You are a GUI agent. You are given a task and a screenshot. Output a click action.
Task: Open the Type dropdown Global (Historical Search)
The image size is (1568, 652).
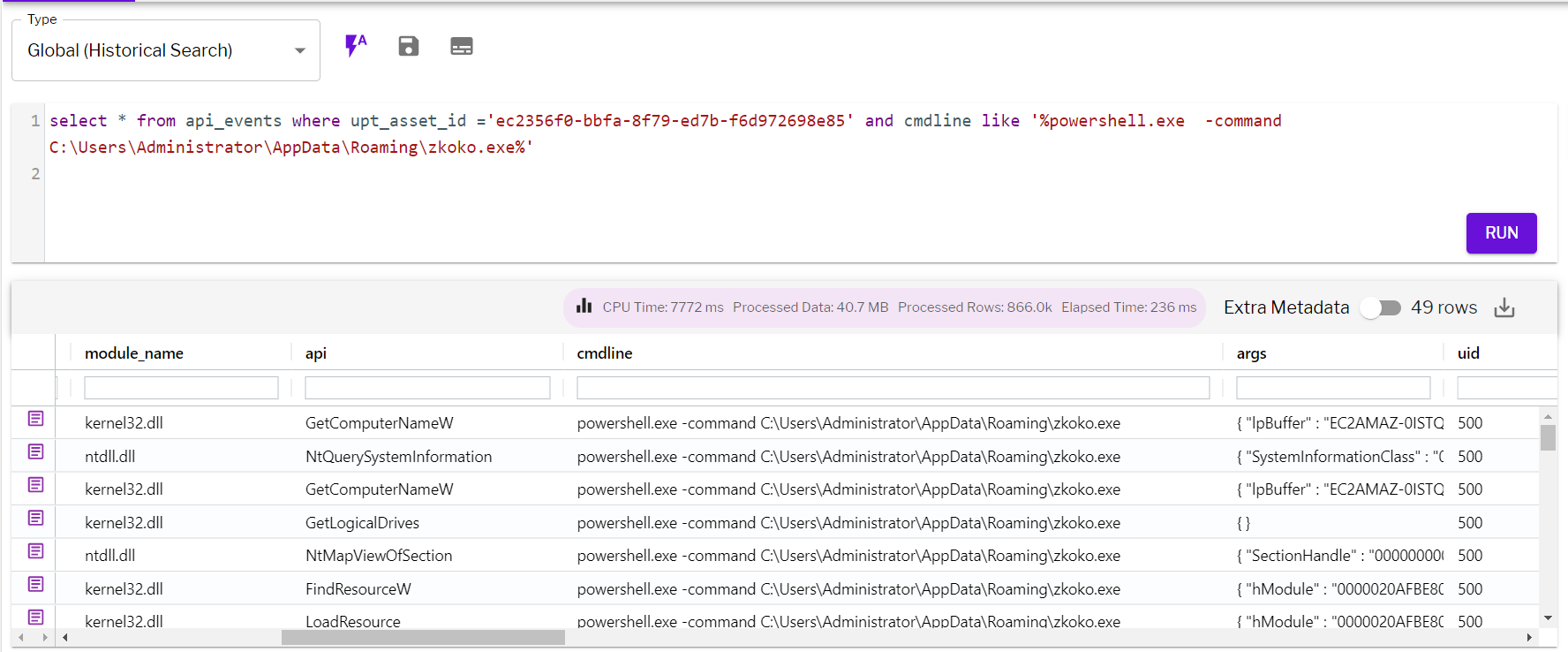coord(166,50)
